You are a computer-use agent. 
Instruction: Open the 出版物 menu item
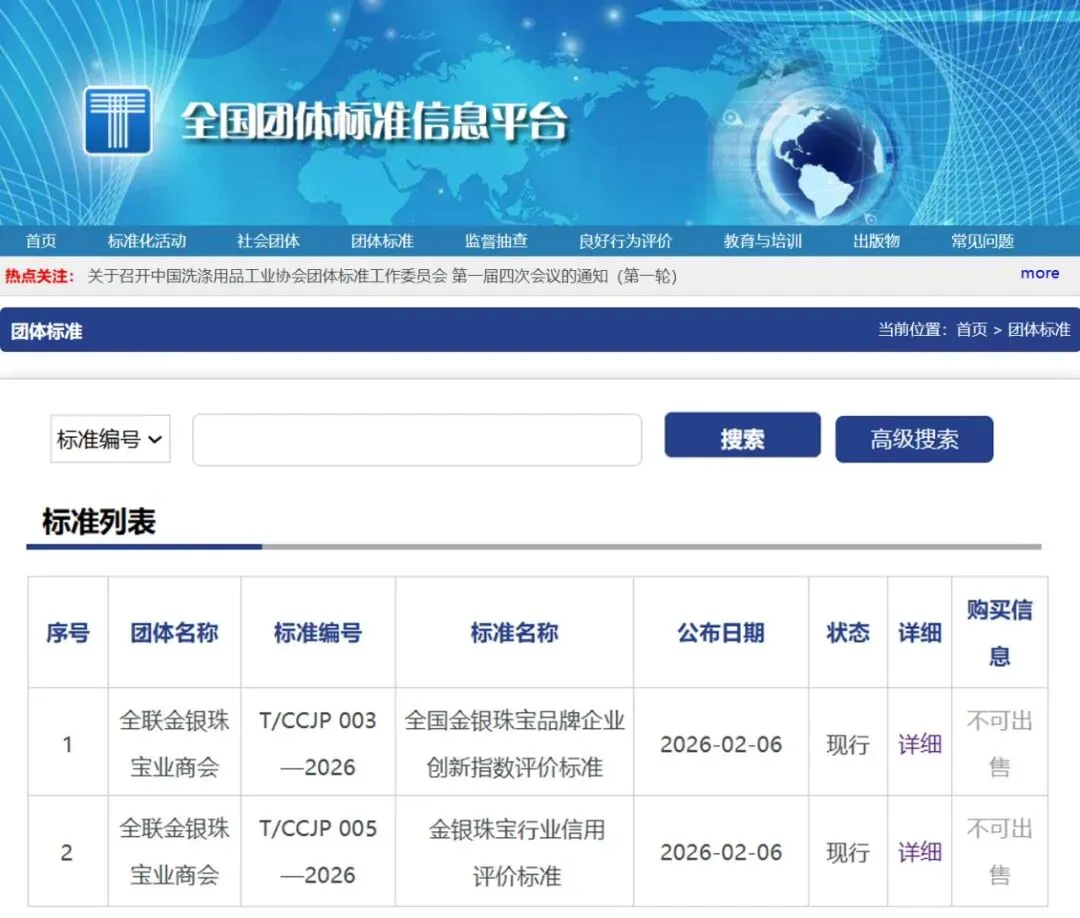(x=876, y=241)
